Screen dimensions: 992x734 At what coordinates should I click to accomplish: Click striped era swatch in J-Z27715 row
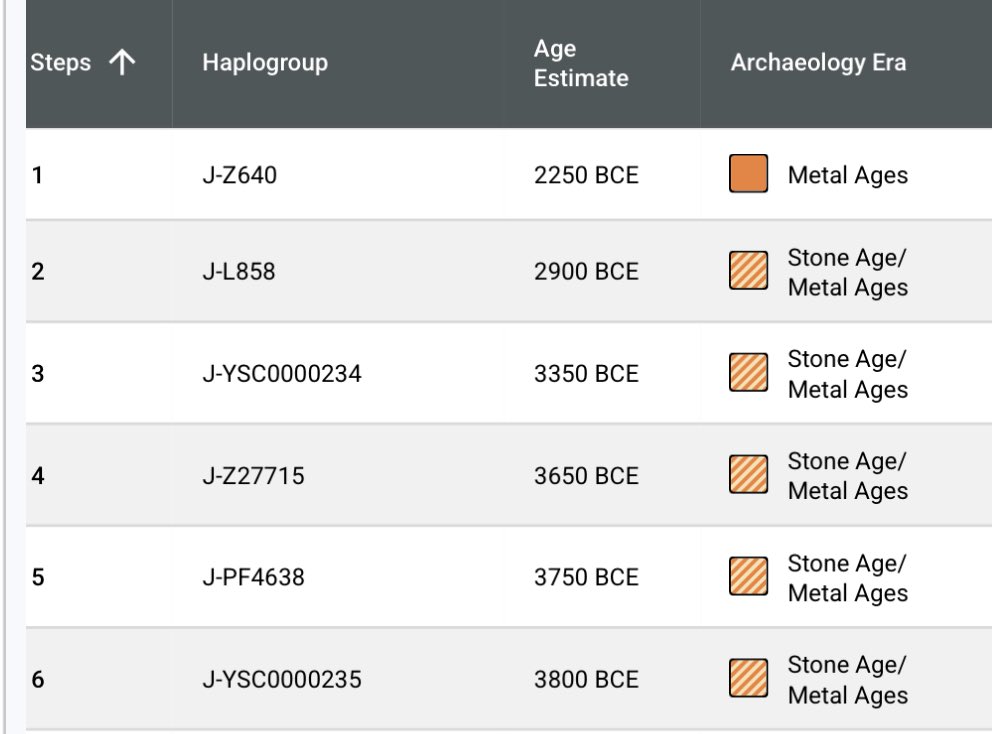coord(749,476)
